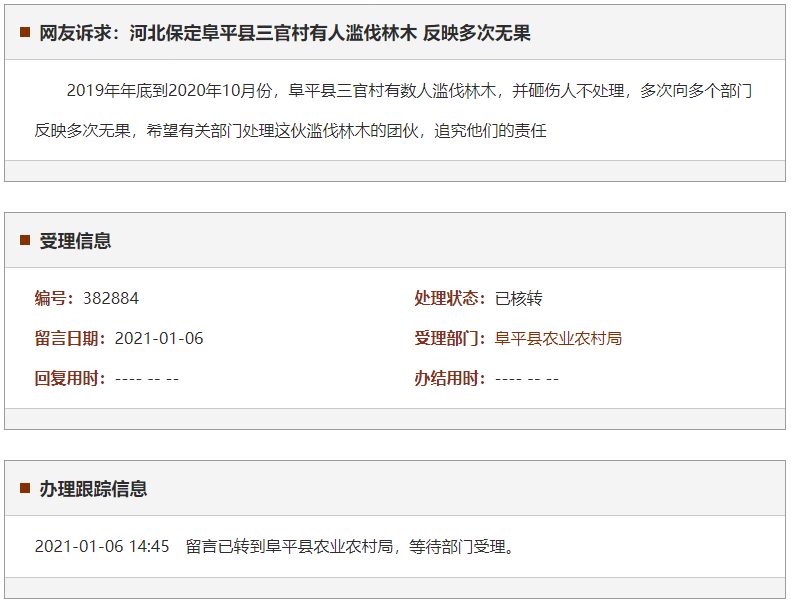791x606 pixels.
Task: Click the square bullet icon beside 受理信息
Action: (25, 241)
